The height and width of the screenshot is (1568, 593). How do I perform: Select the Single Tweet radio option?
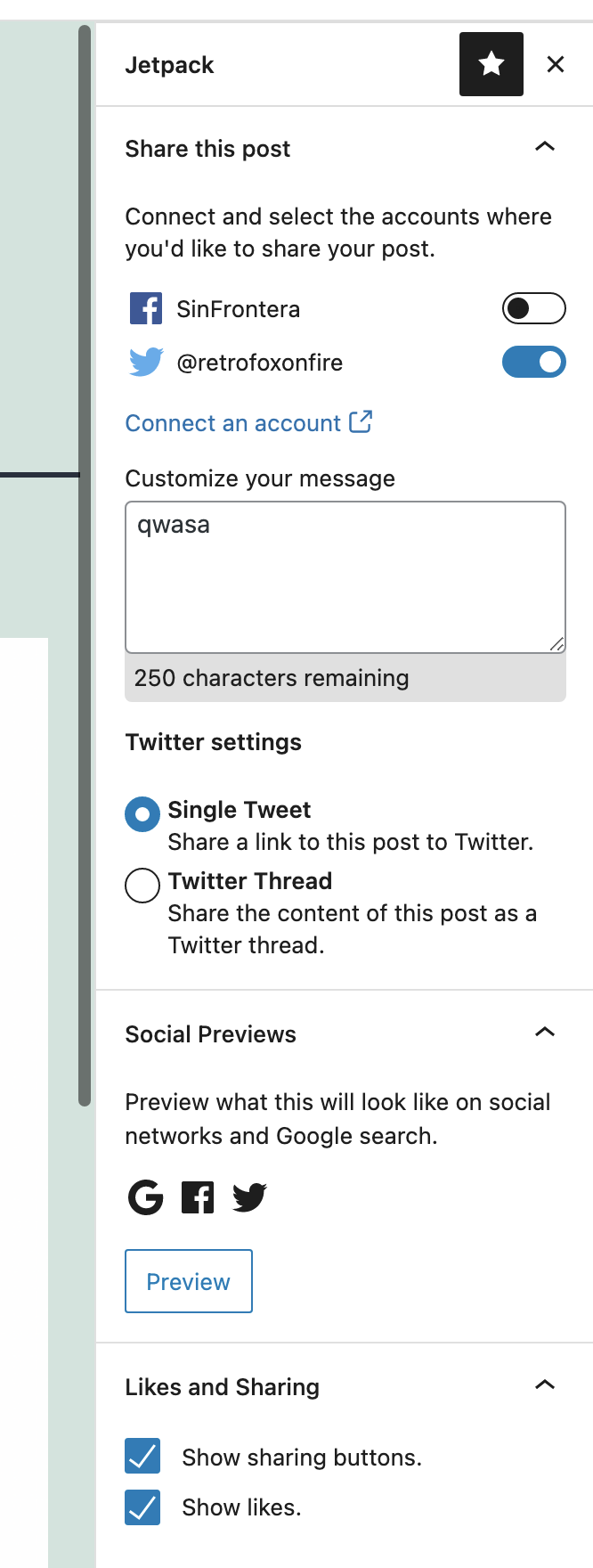point(142,814)
